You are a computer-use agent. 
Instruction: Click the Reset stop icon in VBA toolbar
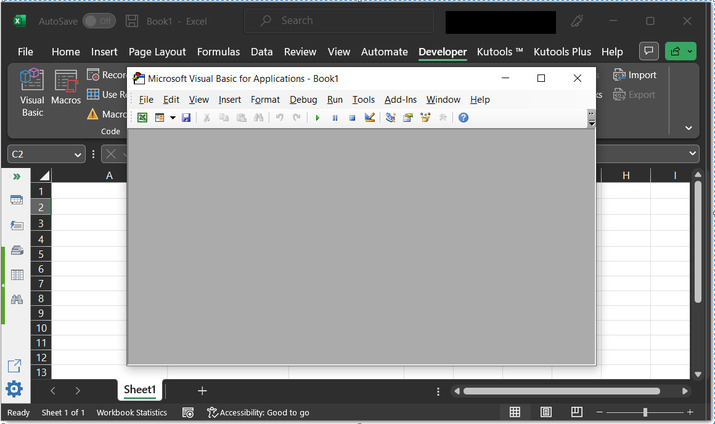pos(352,118)
